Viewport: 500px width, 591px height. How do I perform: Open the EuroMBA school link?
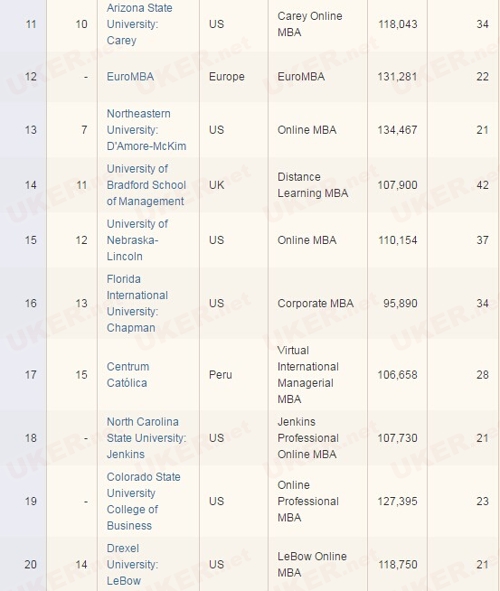[130, 77]
